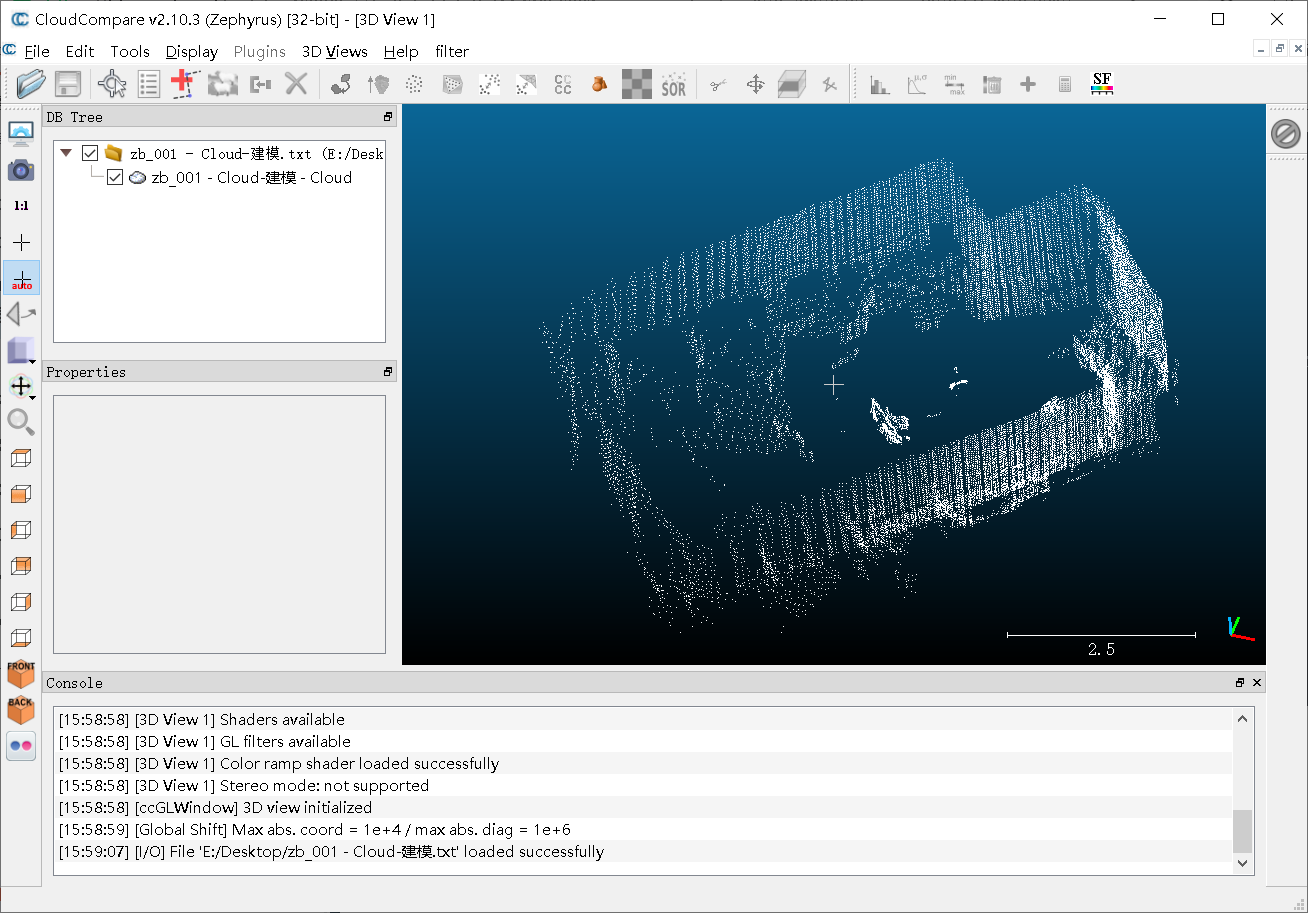Open the Primitive factory icon

[x=599, y=85]
